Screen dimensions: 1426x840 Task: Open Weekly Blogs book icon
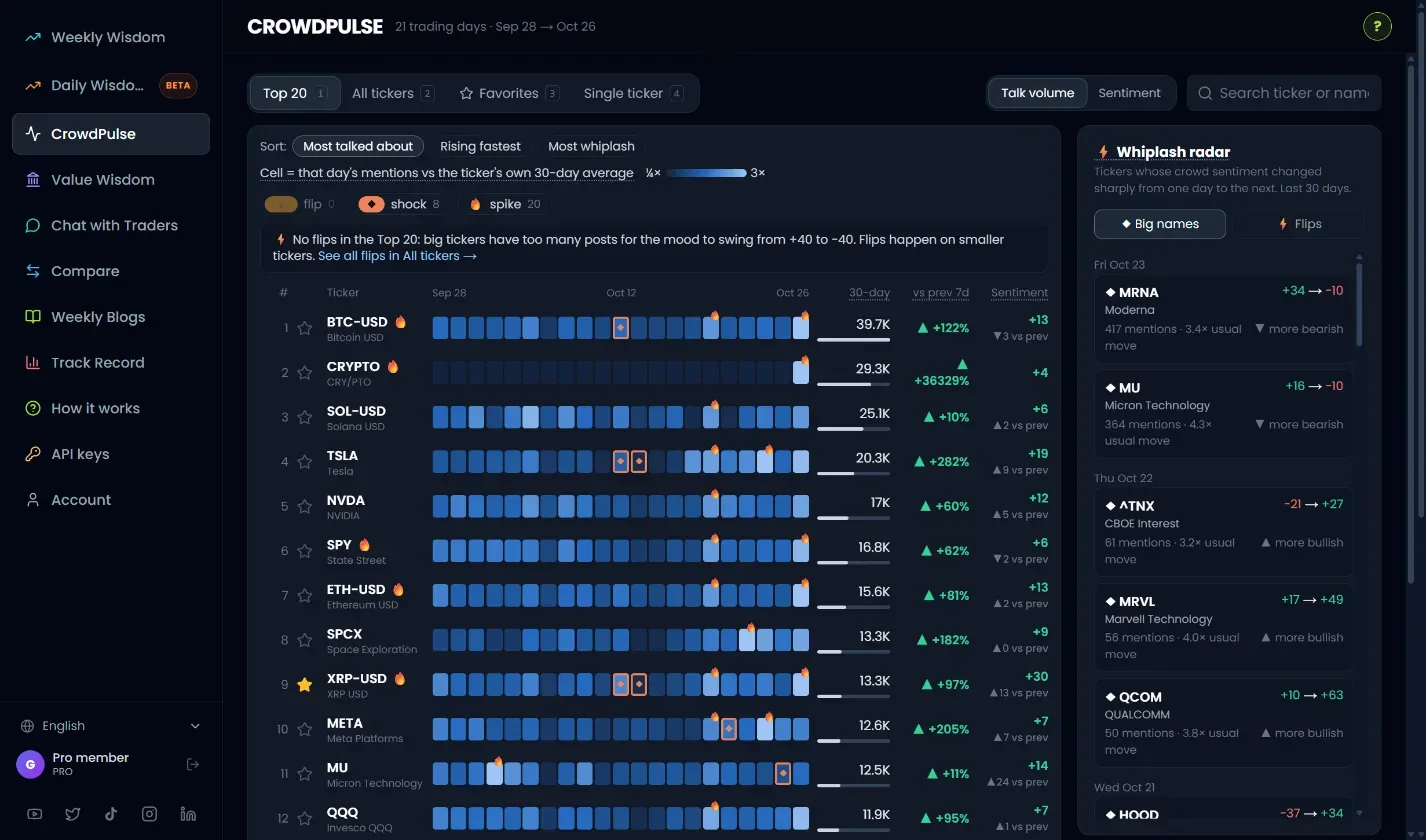[33, 317]
